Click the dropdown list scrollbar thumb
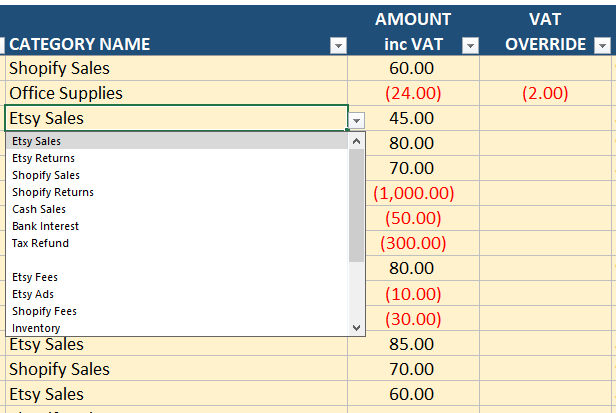 (356, 206)
